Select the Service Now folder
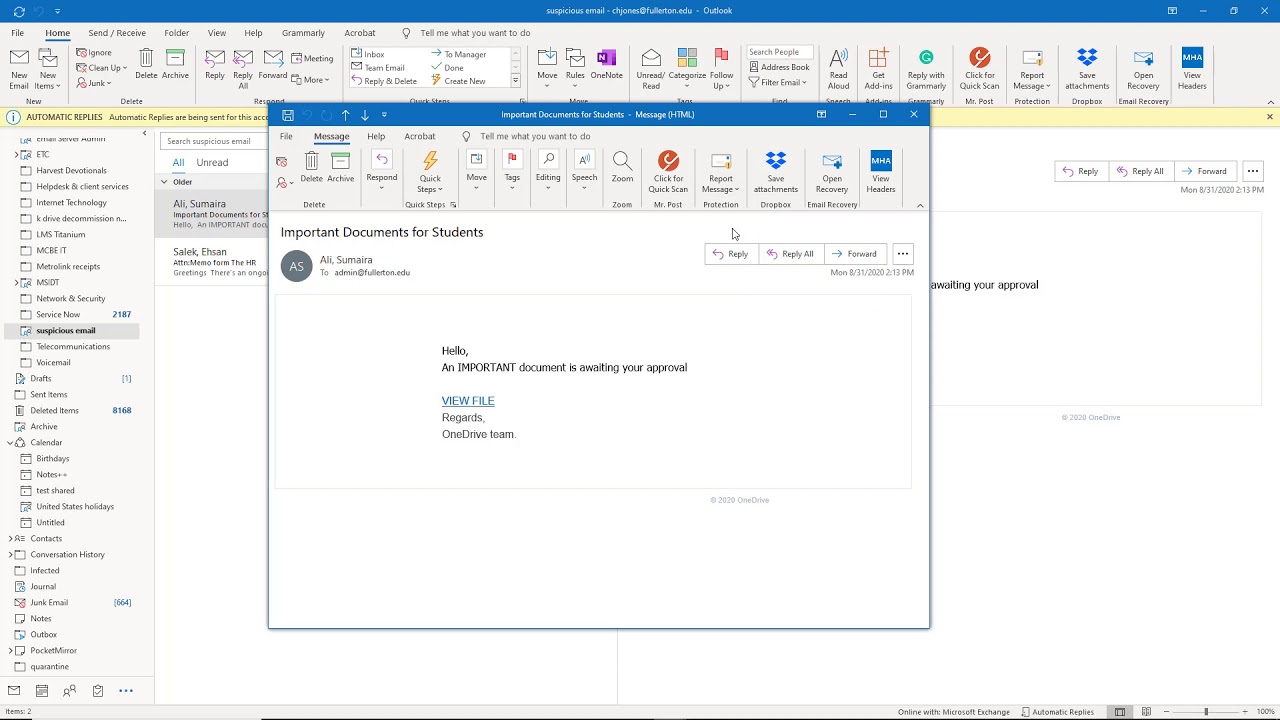This screenshot has width=1280, height=720. (x=72, y=314)
